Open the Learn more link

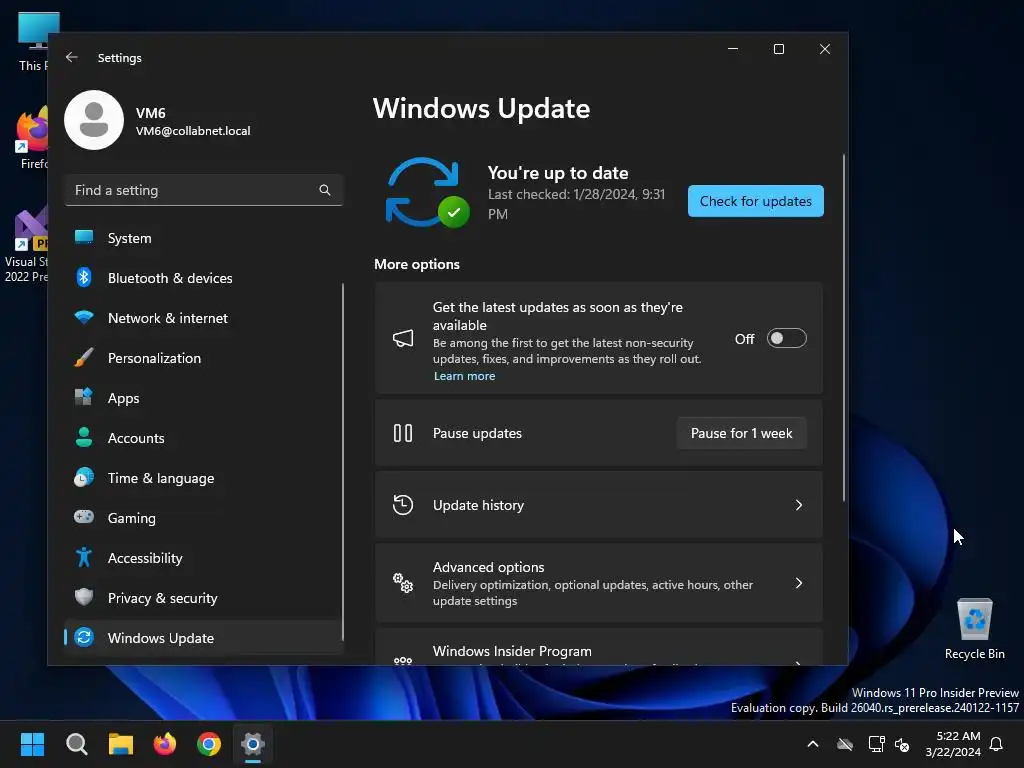click(464, 376)
